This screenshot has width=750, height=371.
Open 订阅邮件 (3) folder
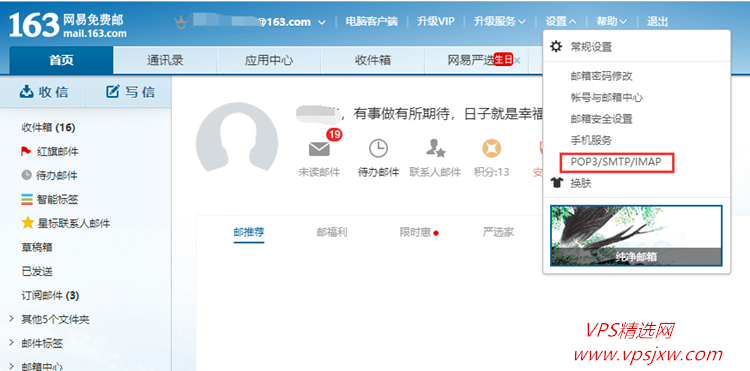point(50,295)
